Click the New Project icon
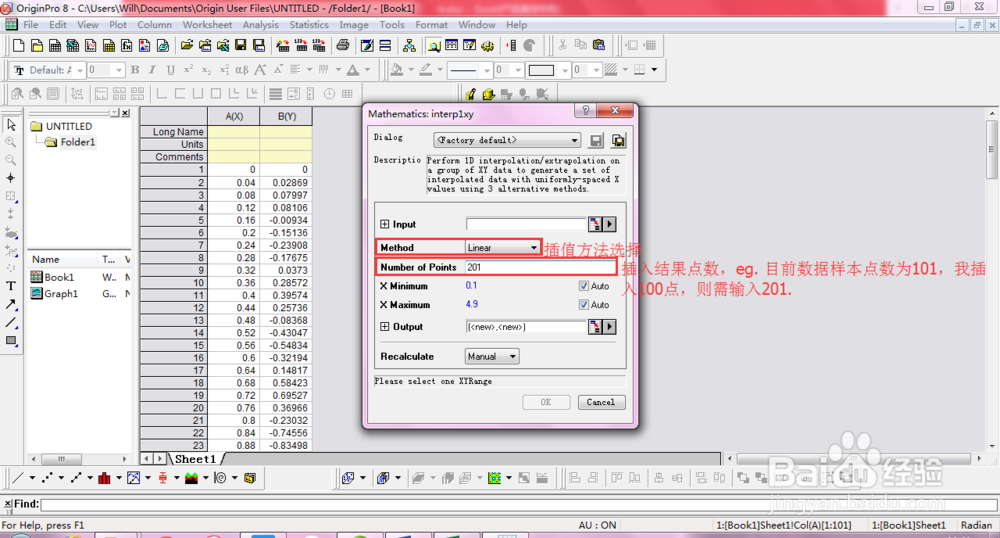Viewport: 1000px width, 538px height. pyautogui.click(x=18, y=45)
